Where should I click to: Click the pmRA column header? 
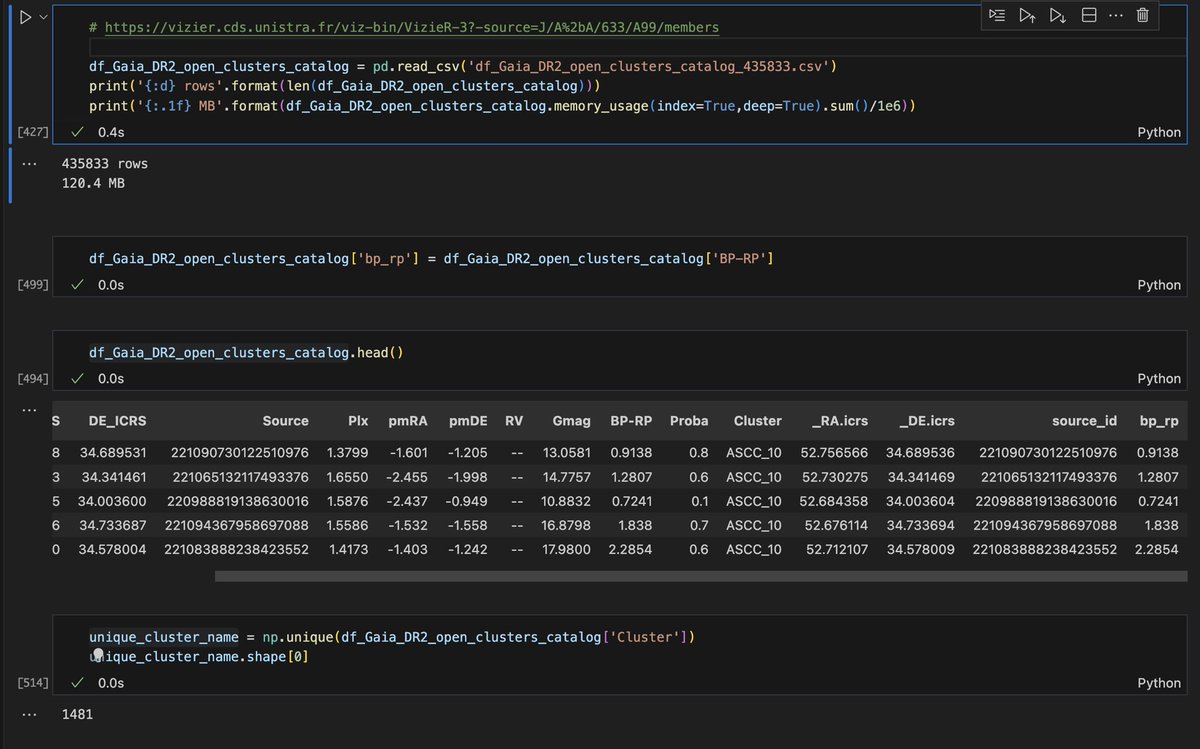[x=408, y=421]
